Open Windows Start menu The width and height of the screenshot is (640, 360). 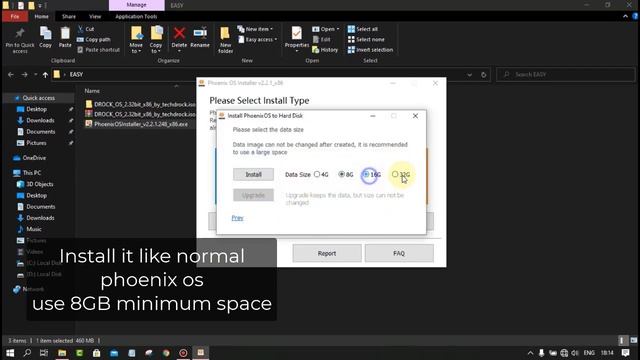coord(10,353)
